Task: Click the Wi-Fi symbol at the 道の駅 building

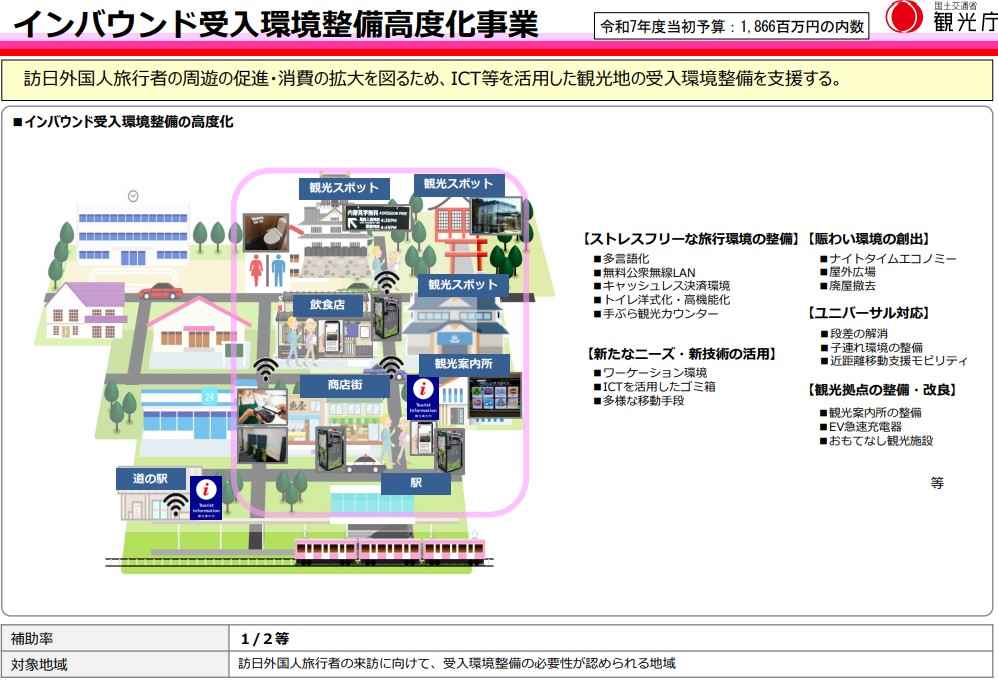Action: pyautogui.click(x=175, y=505)
